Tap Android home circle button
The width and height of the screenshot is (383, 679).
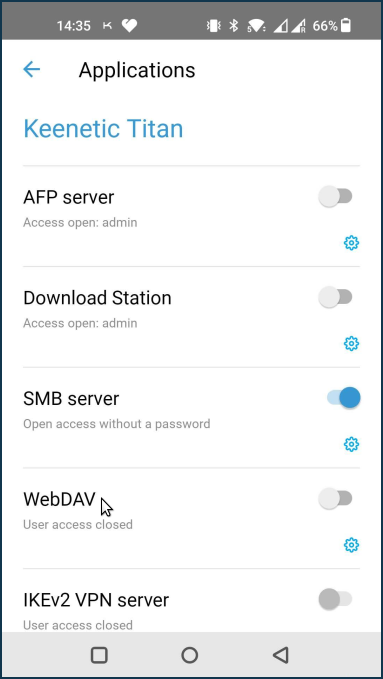tap(190, 655)
